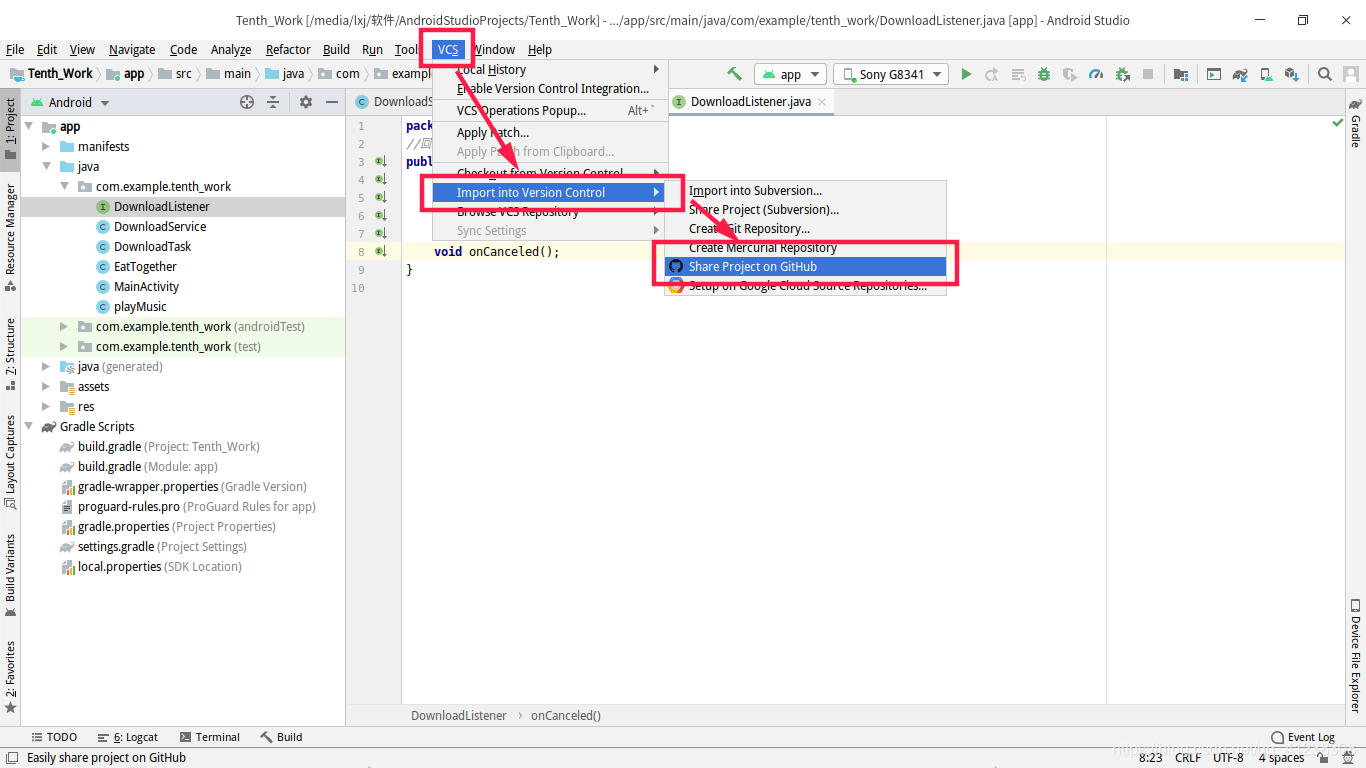Expand the assets folder
Image resolution: width=1366 pixels, height=768 pixels.
46,386
